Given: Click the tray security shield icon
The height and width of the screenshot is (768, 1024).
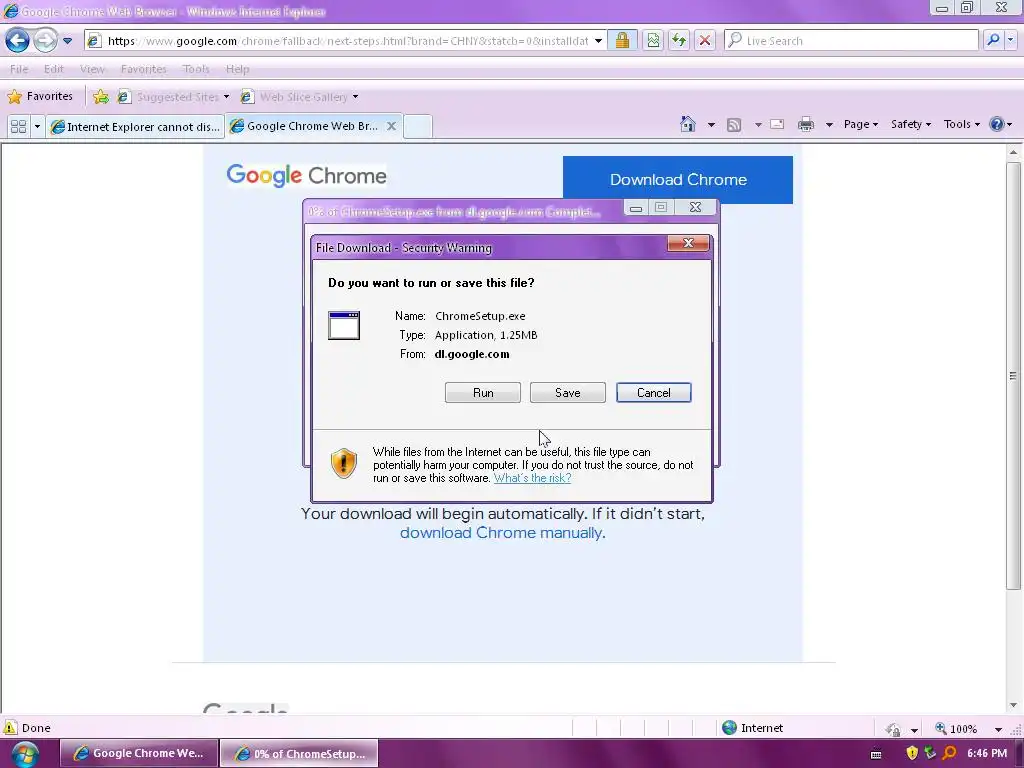Looking at the screenshot, I should click(x=912, y=753).
